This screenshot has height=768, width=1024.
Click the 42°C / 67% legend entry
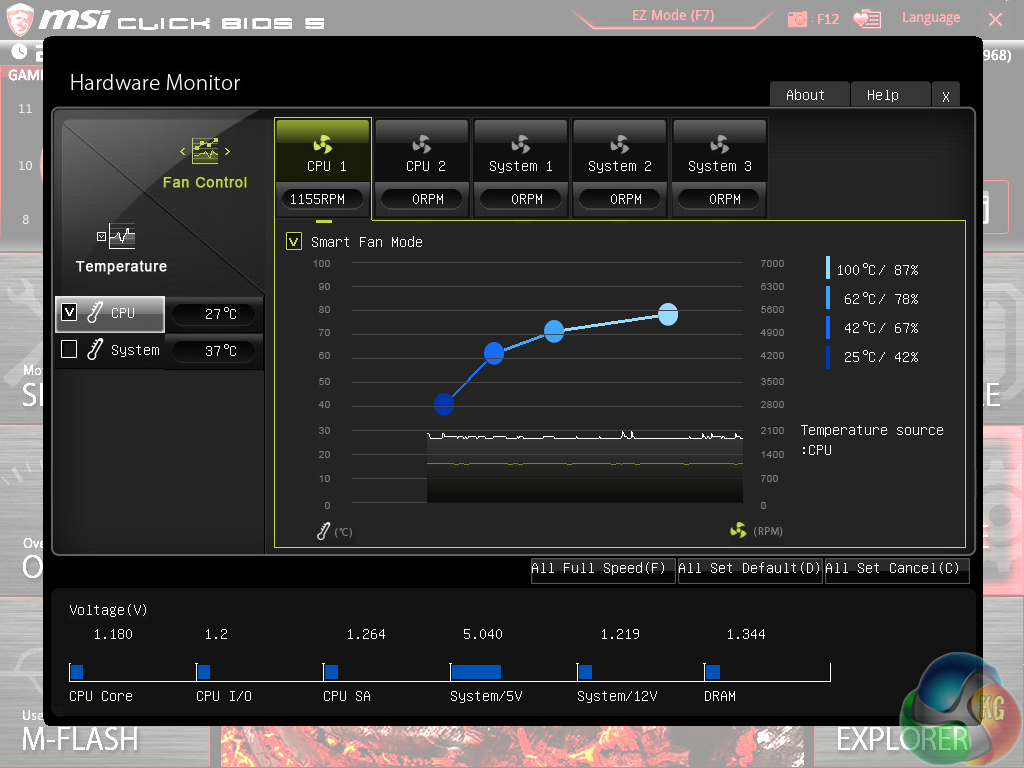(873, 327)
